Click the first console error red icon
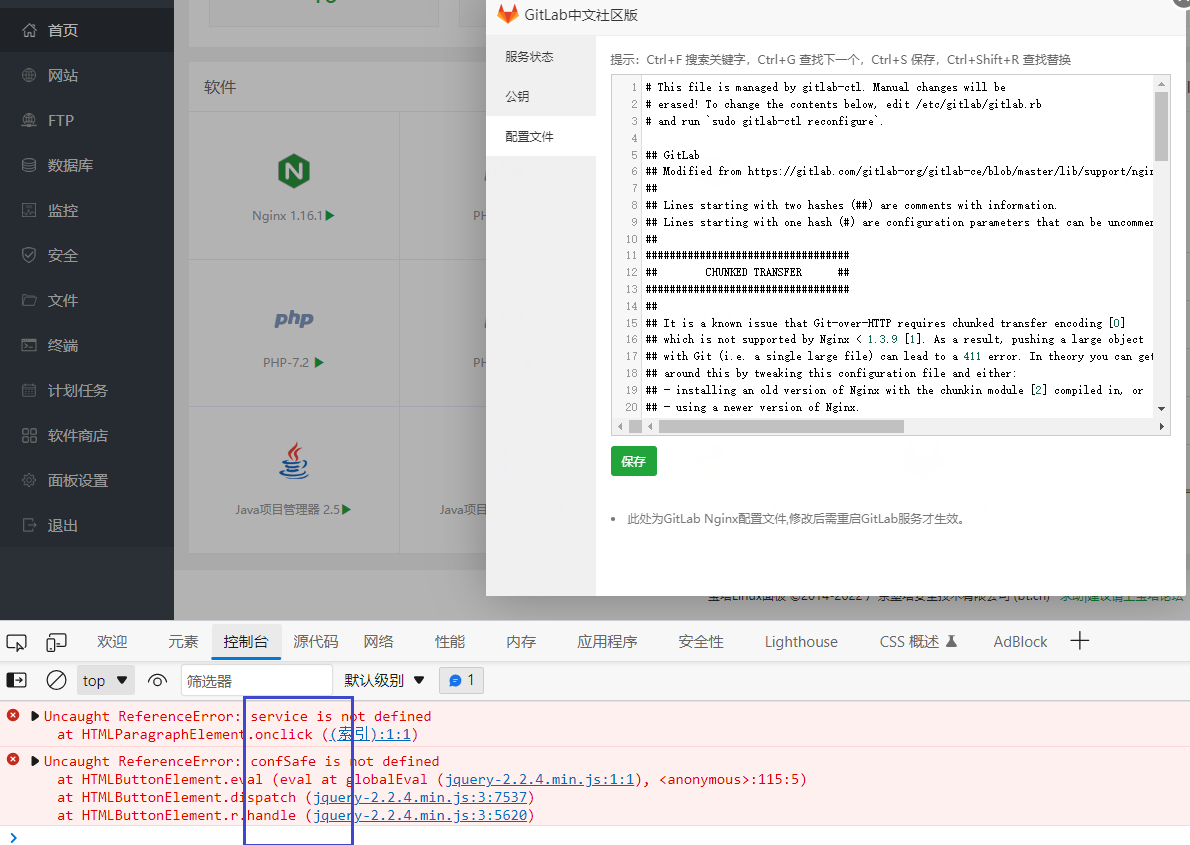The height and width of the screenshot is (845, 1190). tap(13, 715)
